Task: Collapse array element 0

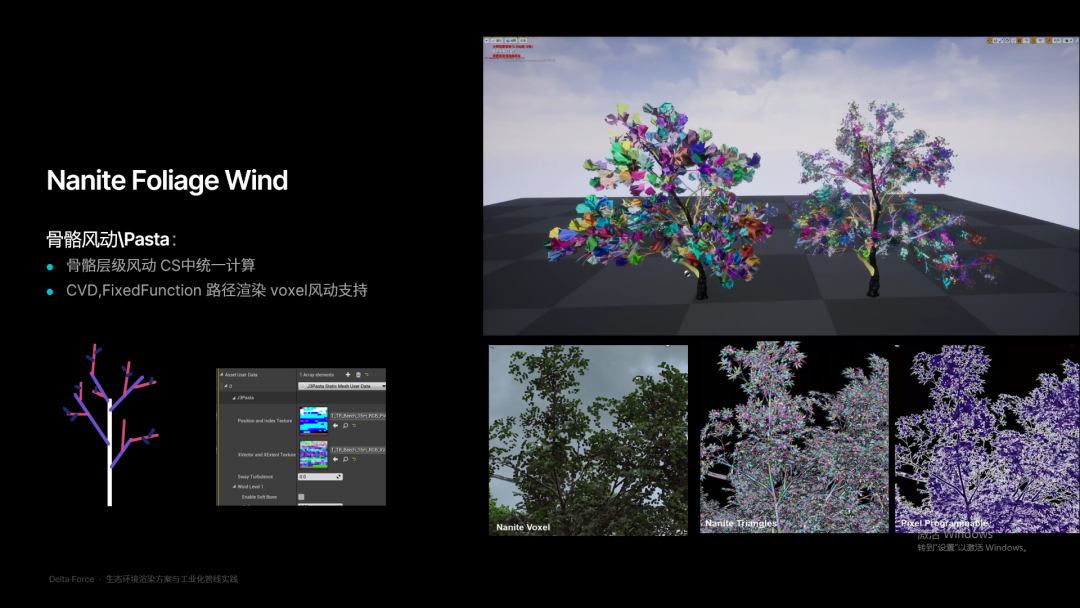Action: click(x=225, y=386)
